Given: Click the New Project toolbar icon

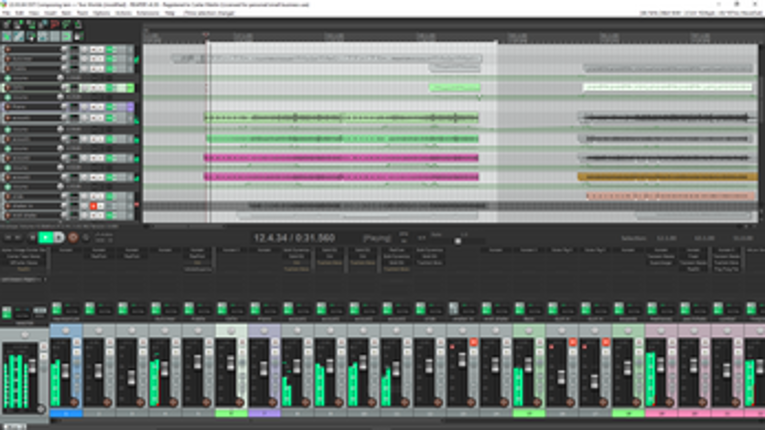Looking at the screenshot, I should (7, 24).
